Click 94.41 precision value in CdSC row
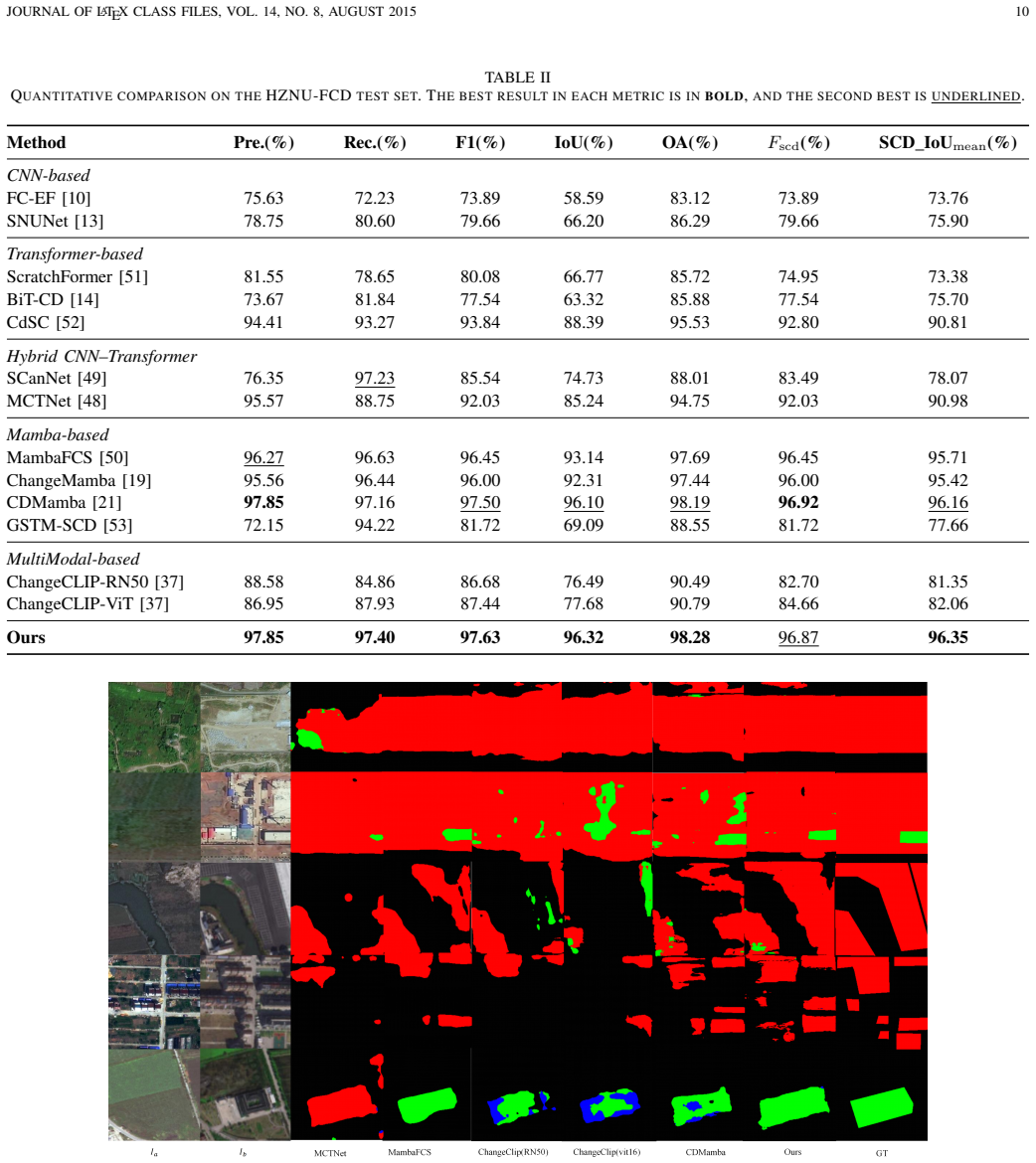Screen dimensions: 1036x1163 263,323
